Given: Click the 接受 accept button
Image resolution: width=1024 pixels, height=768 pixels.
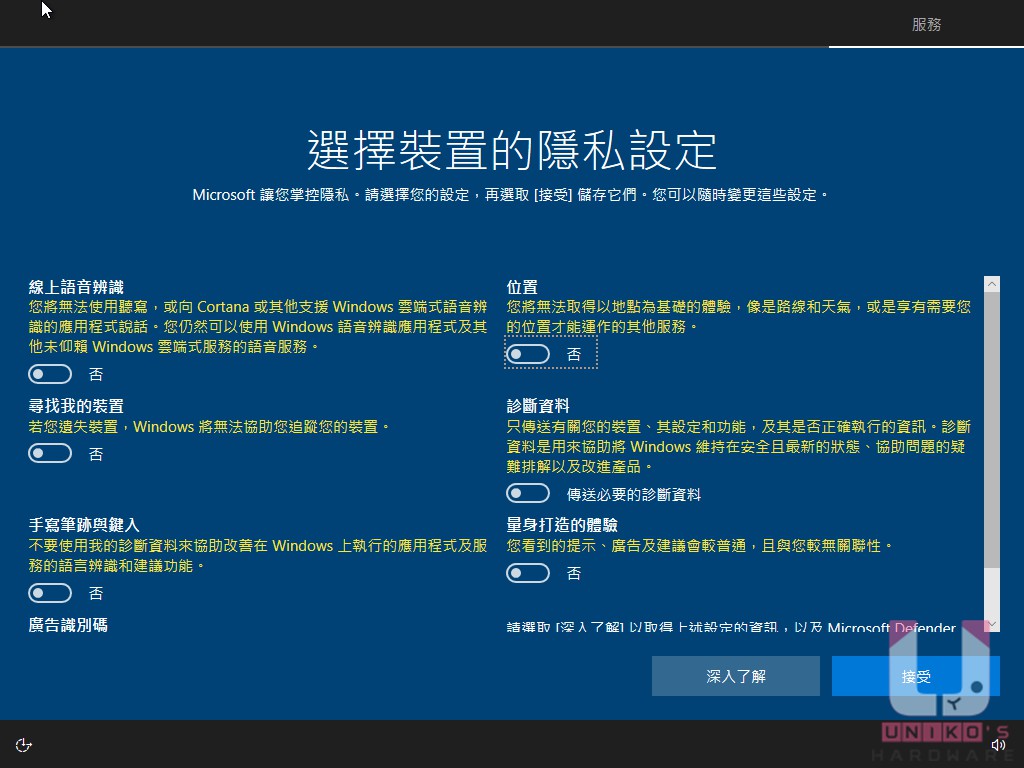Looking at the screenshot, I should [x=916, y=676].
